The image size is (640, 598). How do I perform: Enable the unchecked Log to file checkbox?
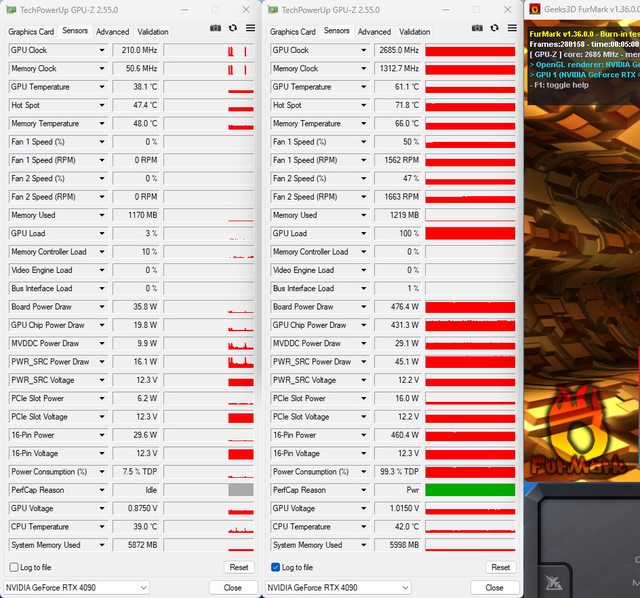(x=14, y=567)
